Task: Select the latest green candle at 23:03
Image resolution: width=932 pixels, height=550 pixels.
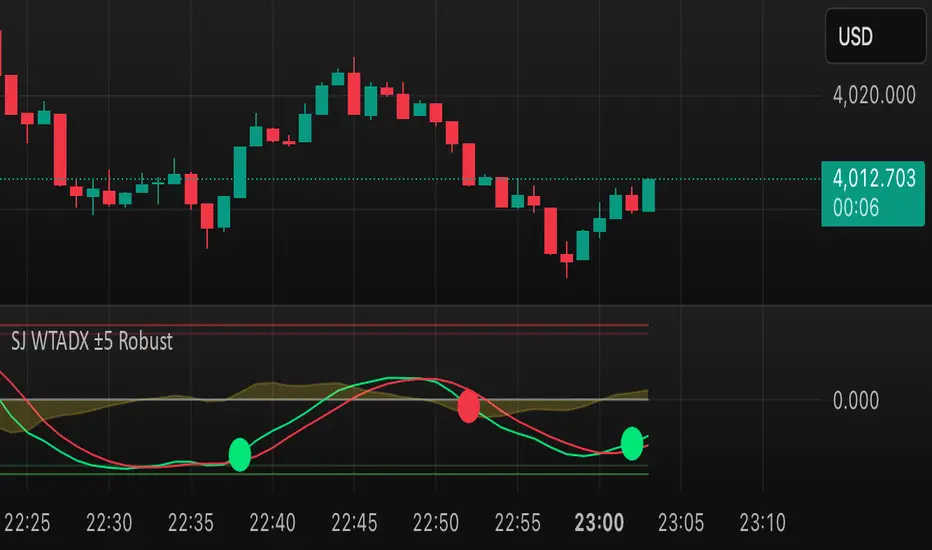Action: [648, 195]
